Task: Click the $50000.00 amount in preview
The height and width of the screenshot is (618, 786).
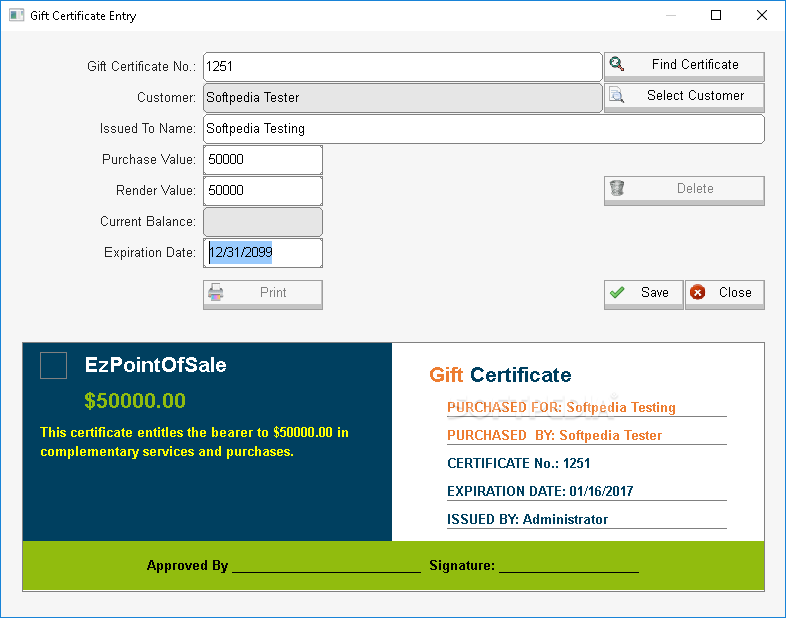Action: (x=135, y=400)
